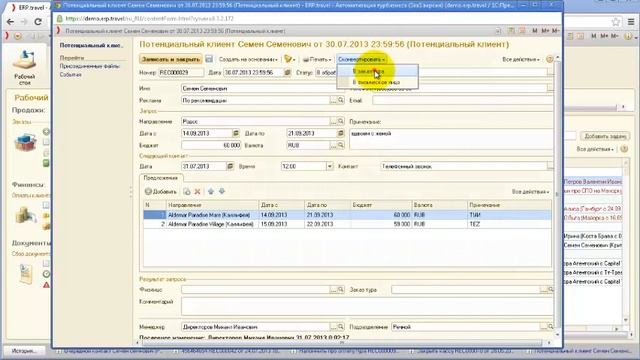This screenshot has height=360, width=640.
Task: Open Все действия dropdown above offers table
Action: pos(531,191)
